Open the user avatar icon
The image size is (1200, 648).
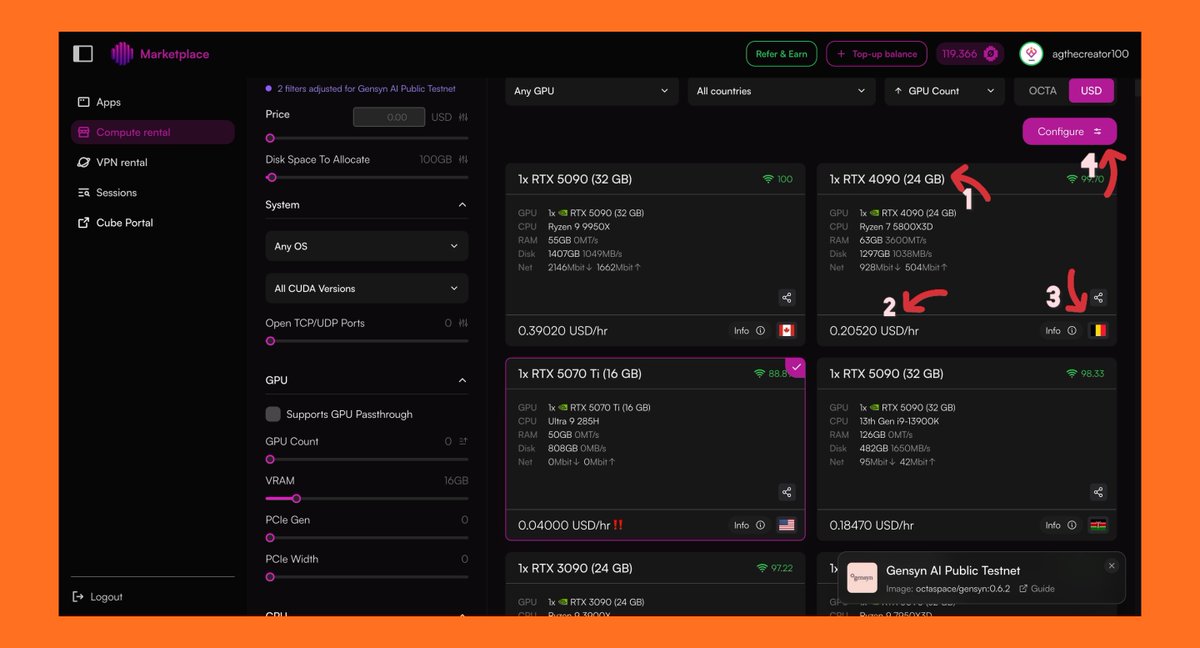[x=1031, y=54]
